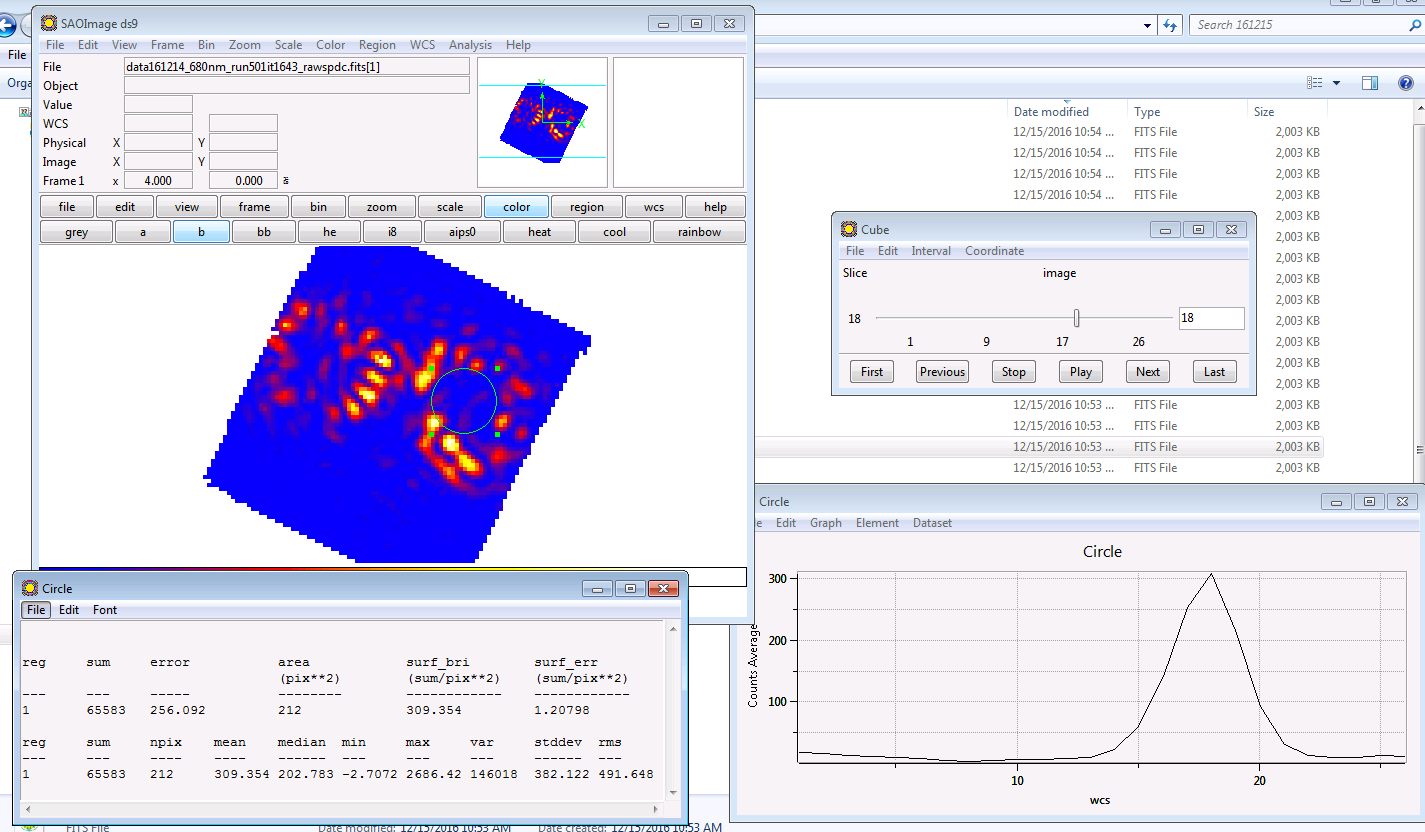Open Font menu in Circle statistics window
The width and height of the screenshot is (1425, 832).
point(105,610)
